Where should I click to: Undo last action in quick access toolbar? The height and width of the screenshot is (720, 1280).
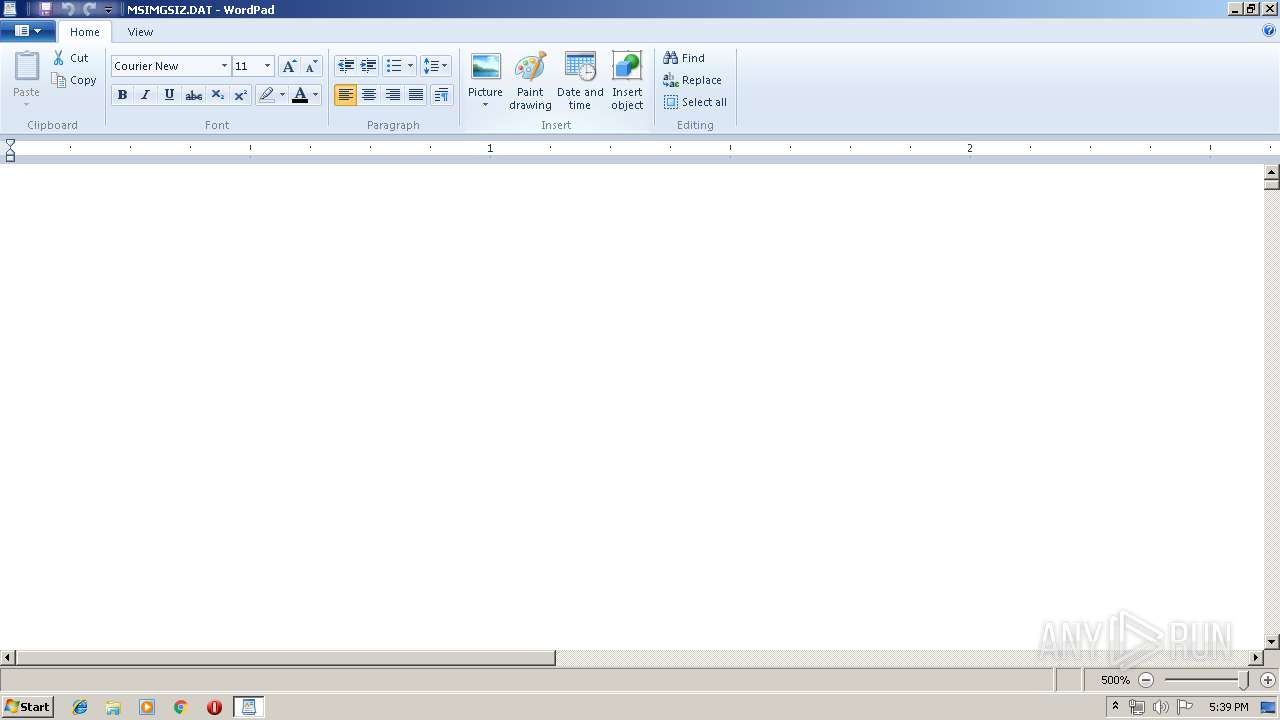(x=67, y=9)
